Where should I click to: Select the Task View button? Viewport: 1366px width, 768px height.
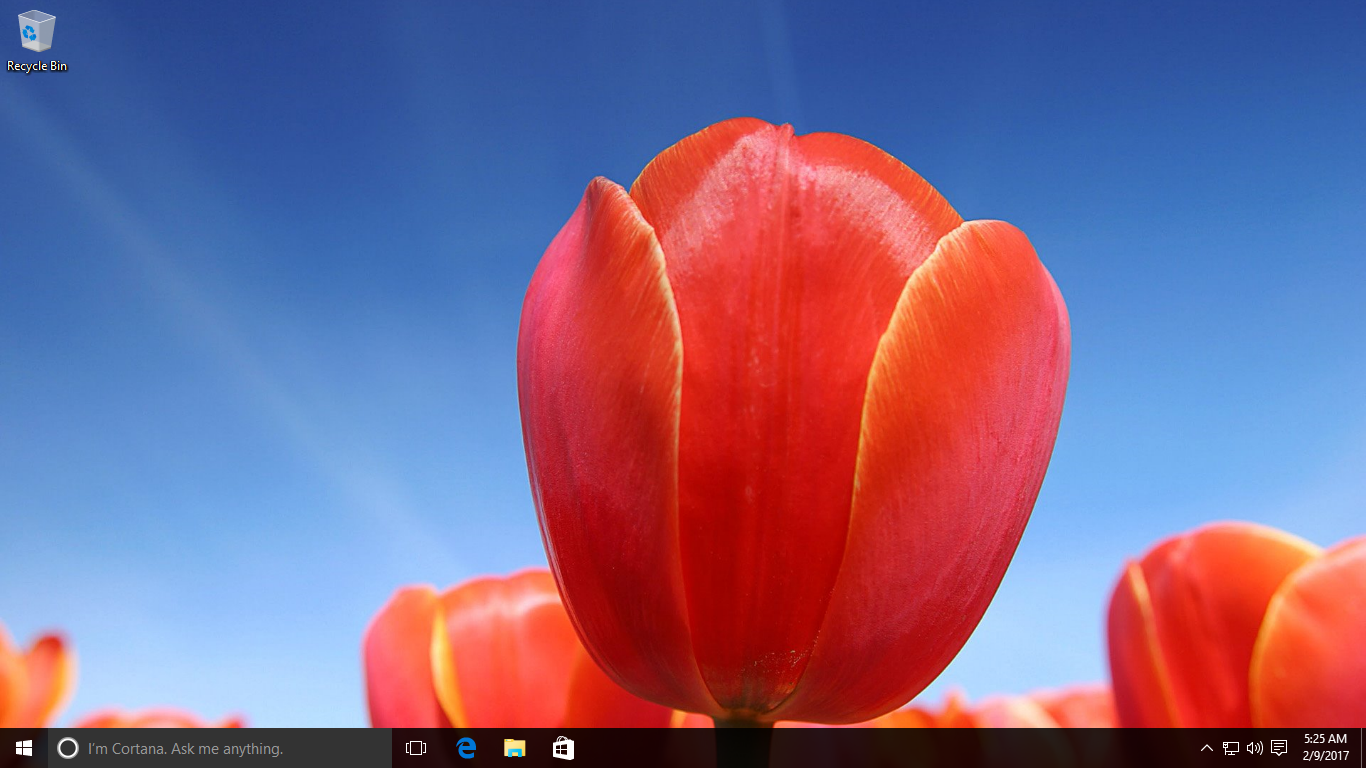click(415, 747)
